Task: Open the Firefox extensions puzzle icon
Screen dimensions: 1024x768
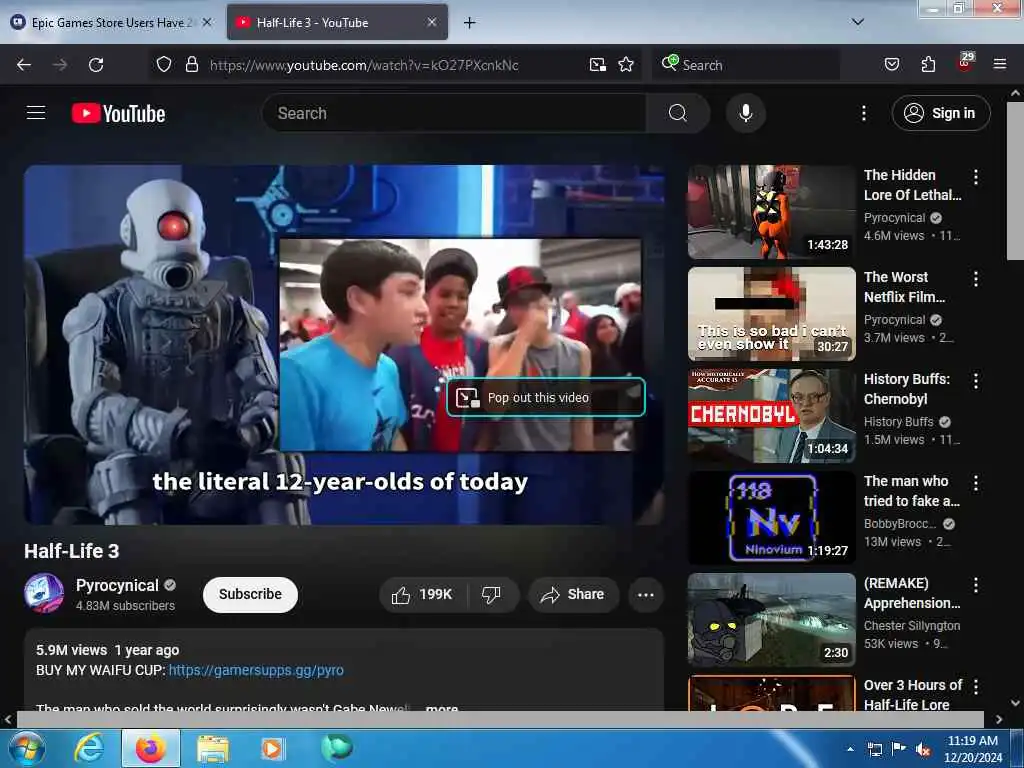Action: click(928, 64)
